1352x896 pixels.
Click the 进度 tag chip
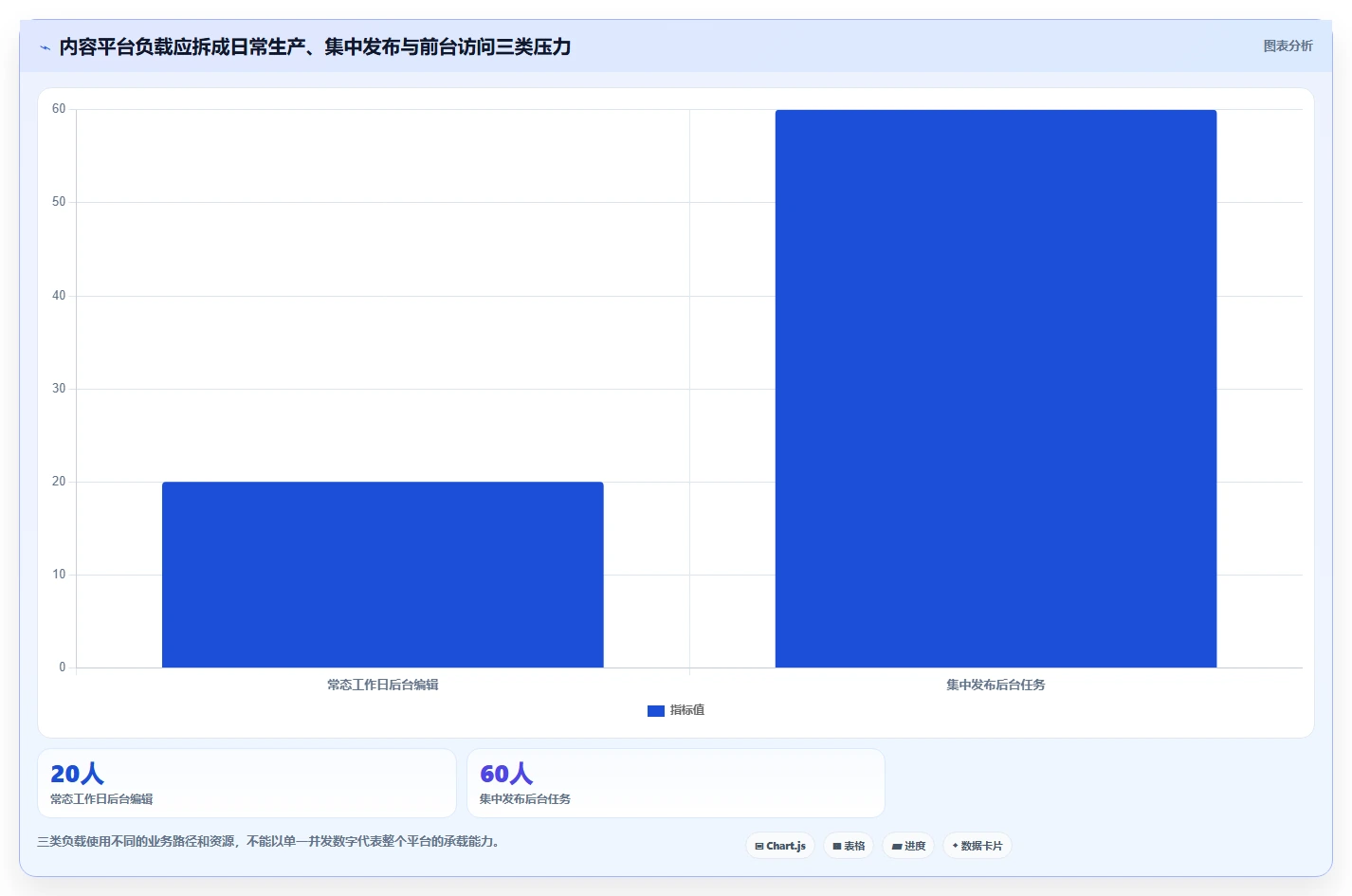tap(908, 846)
